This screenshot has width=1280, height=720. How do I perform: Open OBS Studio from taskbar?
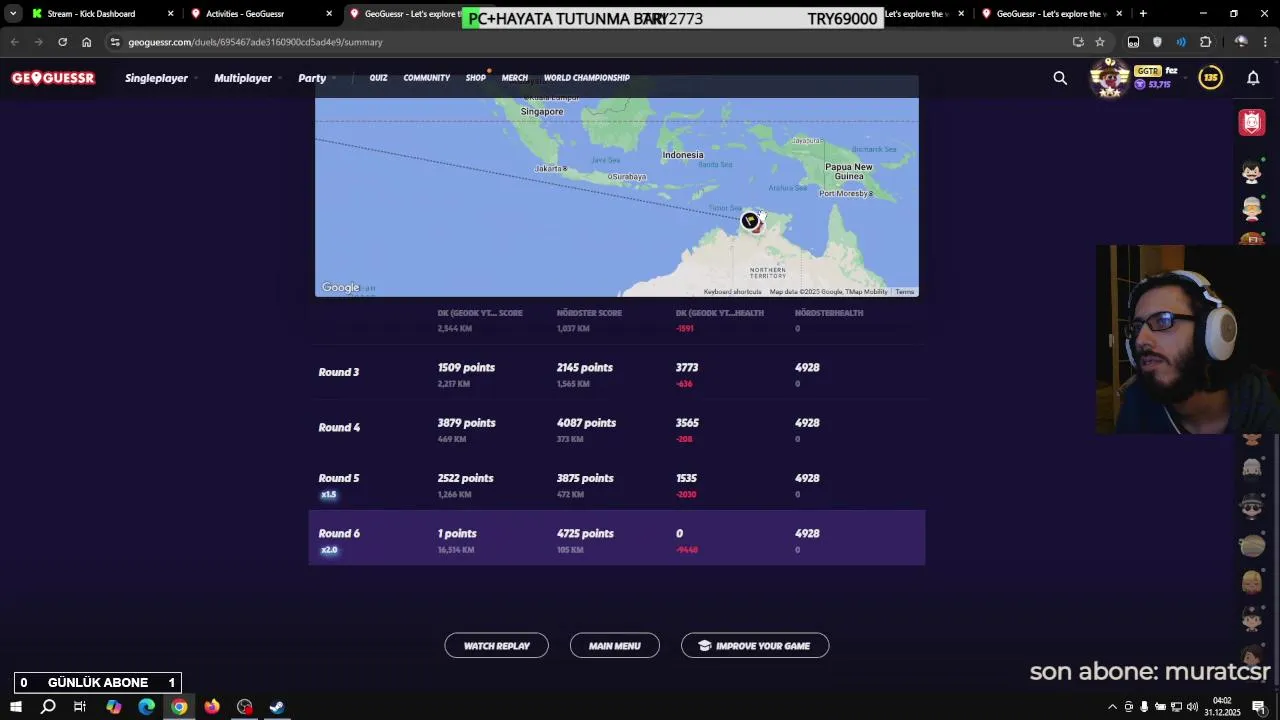(x=245, y=707)
